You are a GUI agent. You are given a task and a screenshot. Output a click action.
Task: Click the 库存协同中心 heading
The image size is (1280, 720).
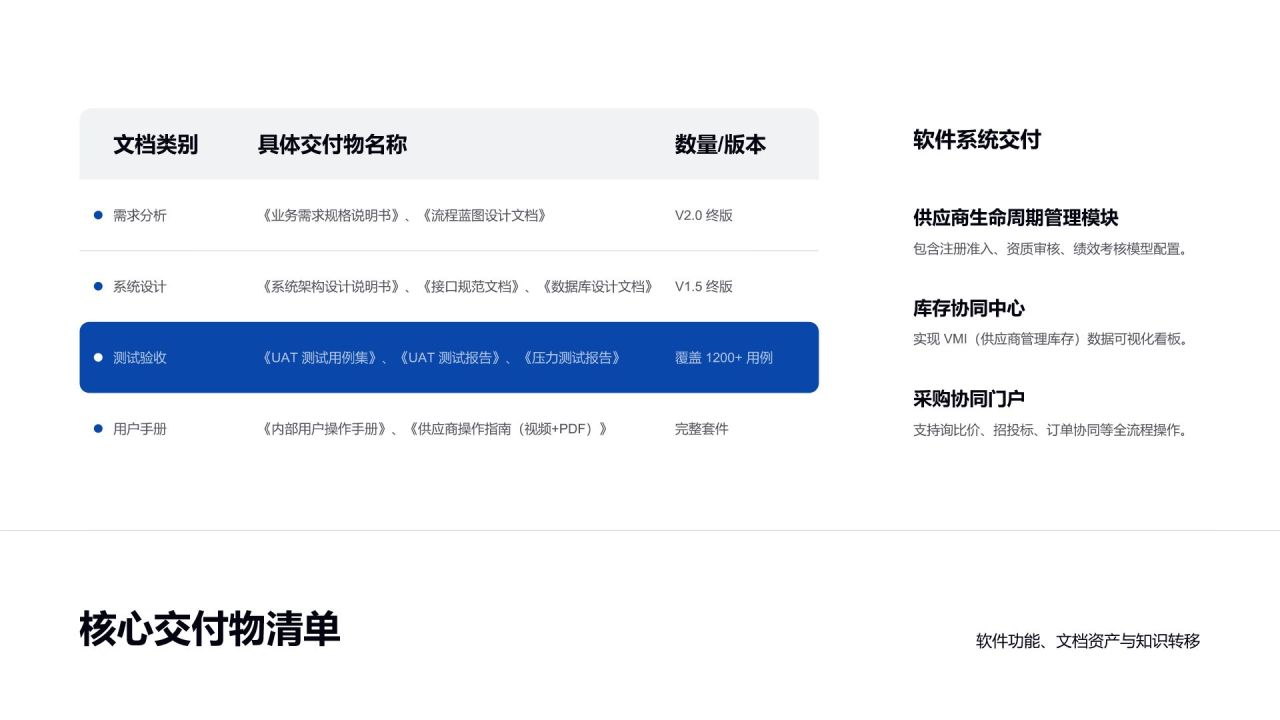tap(969, 308)
